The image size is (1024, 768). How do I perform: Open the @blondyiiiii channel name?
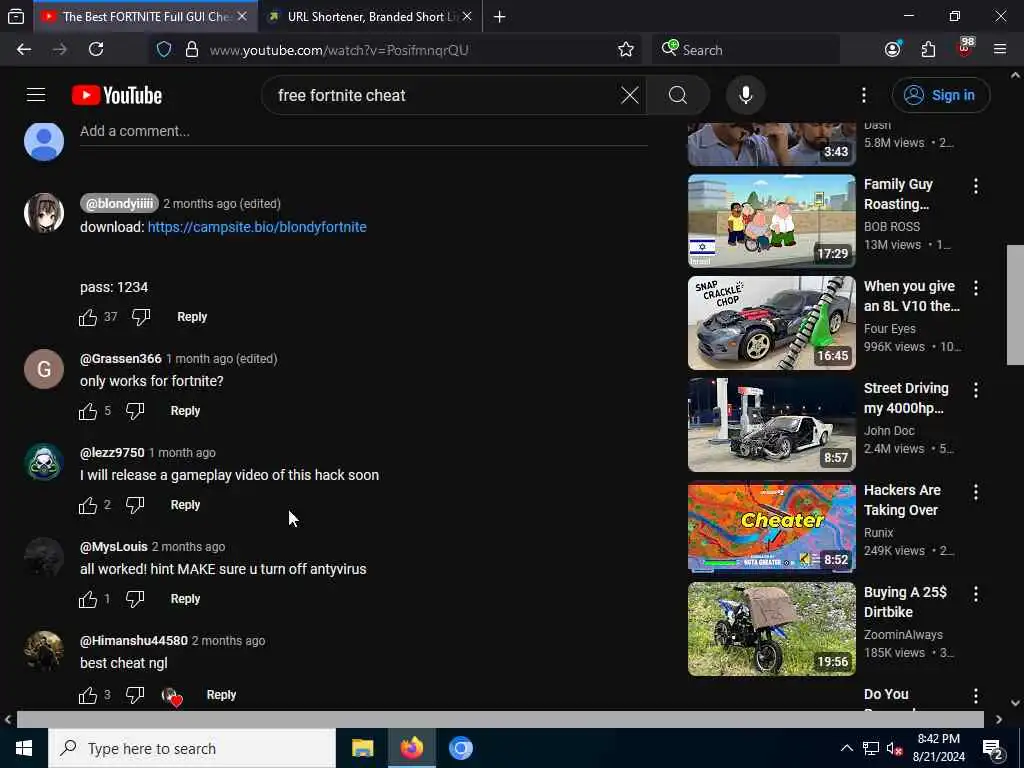coord(120,204)
